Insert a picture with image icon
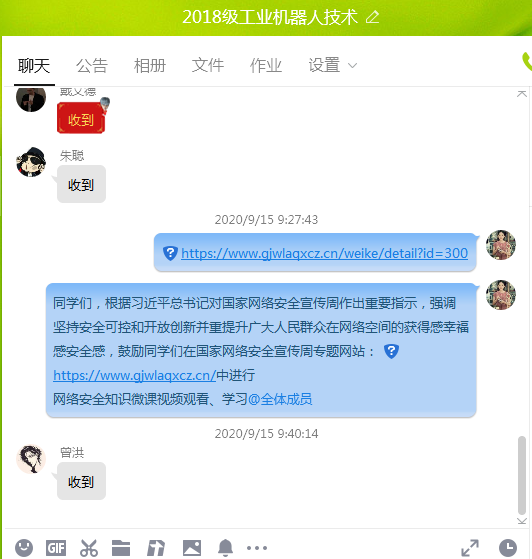The height and width of the screenshot is (559, 532). pos(192,548)
